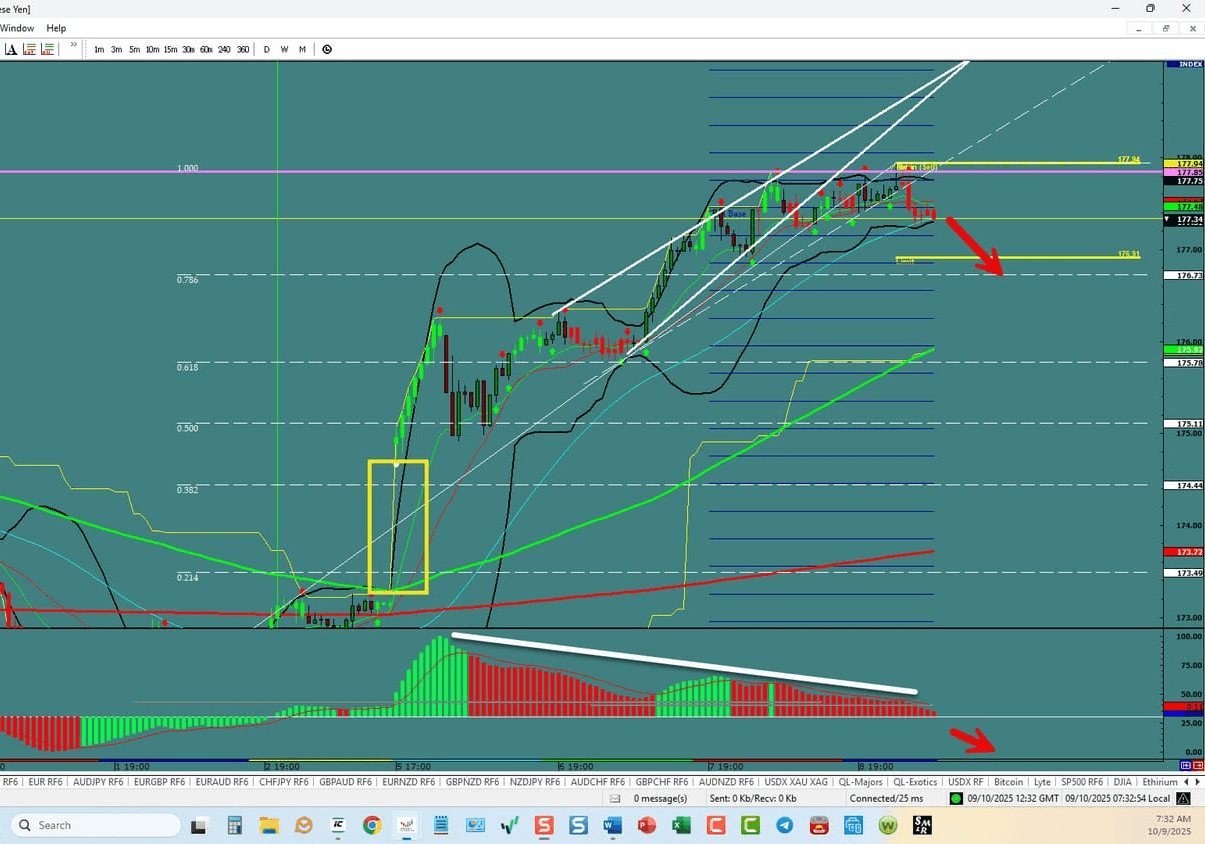Switch chart to 1m timeframe

(x=98, y=48)
